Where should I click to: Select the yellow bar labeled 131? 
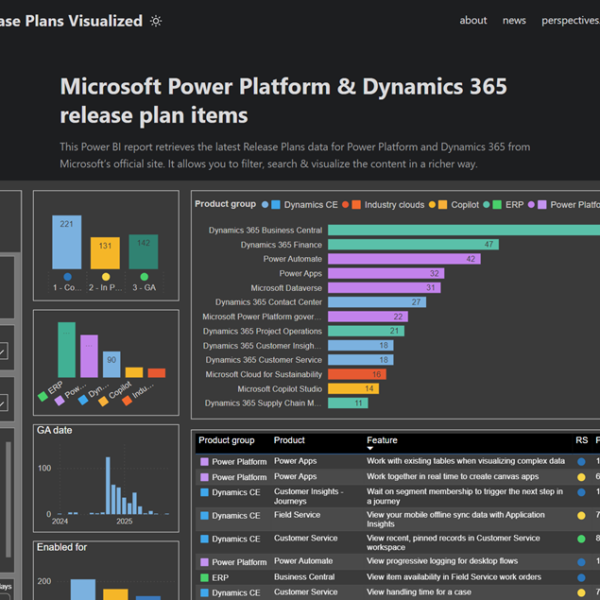[105, 253]
